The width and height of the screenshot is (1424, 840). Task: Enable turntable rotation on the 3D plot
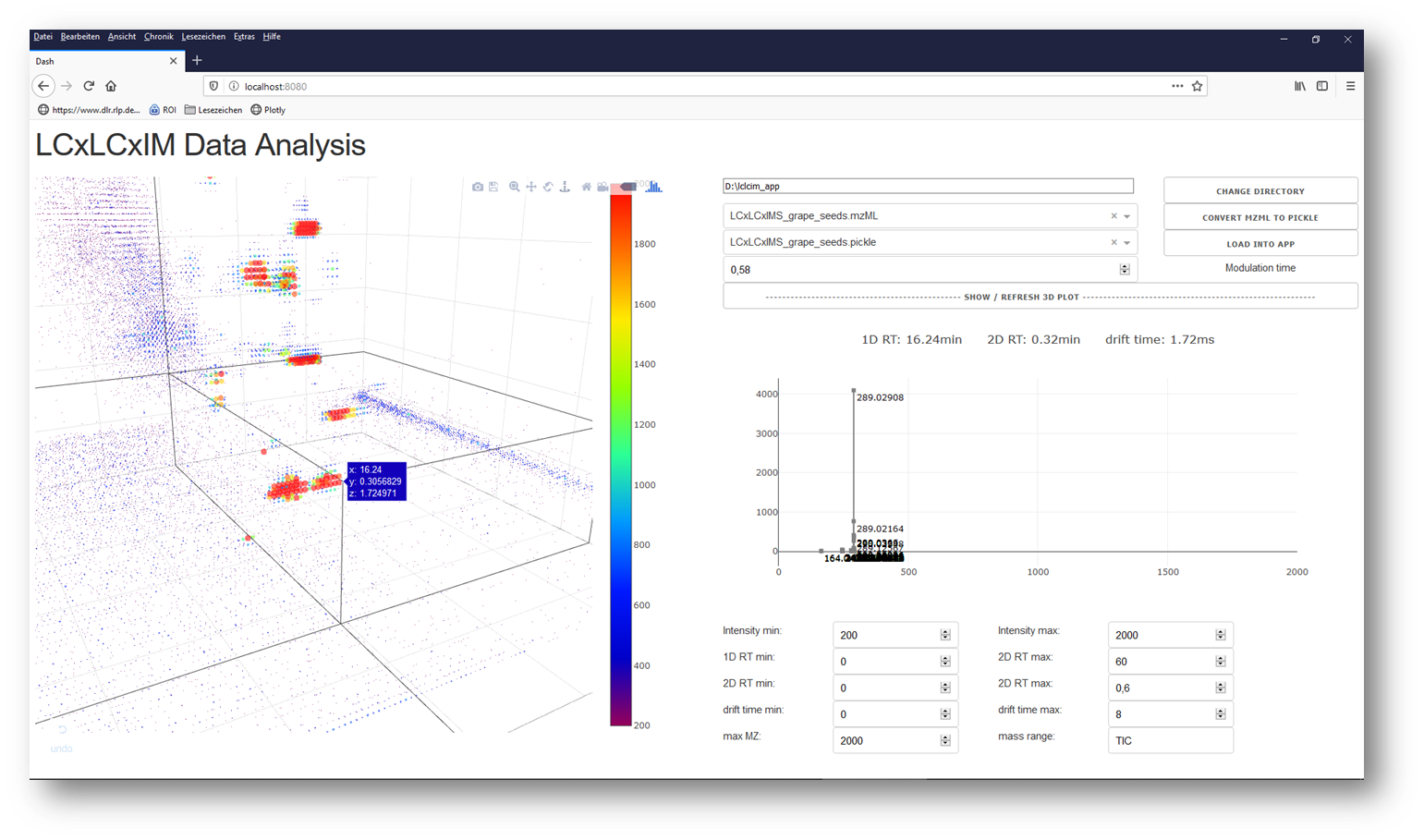[565, 187]
